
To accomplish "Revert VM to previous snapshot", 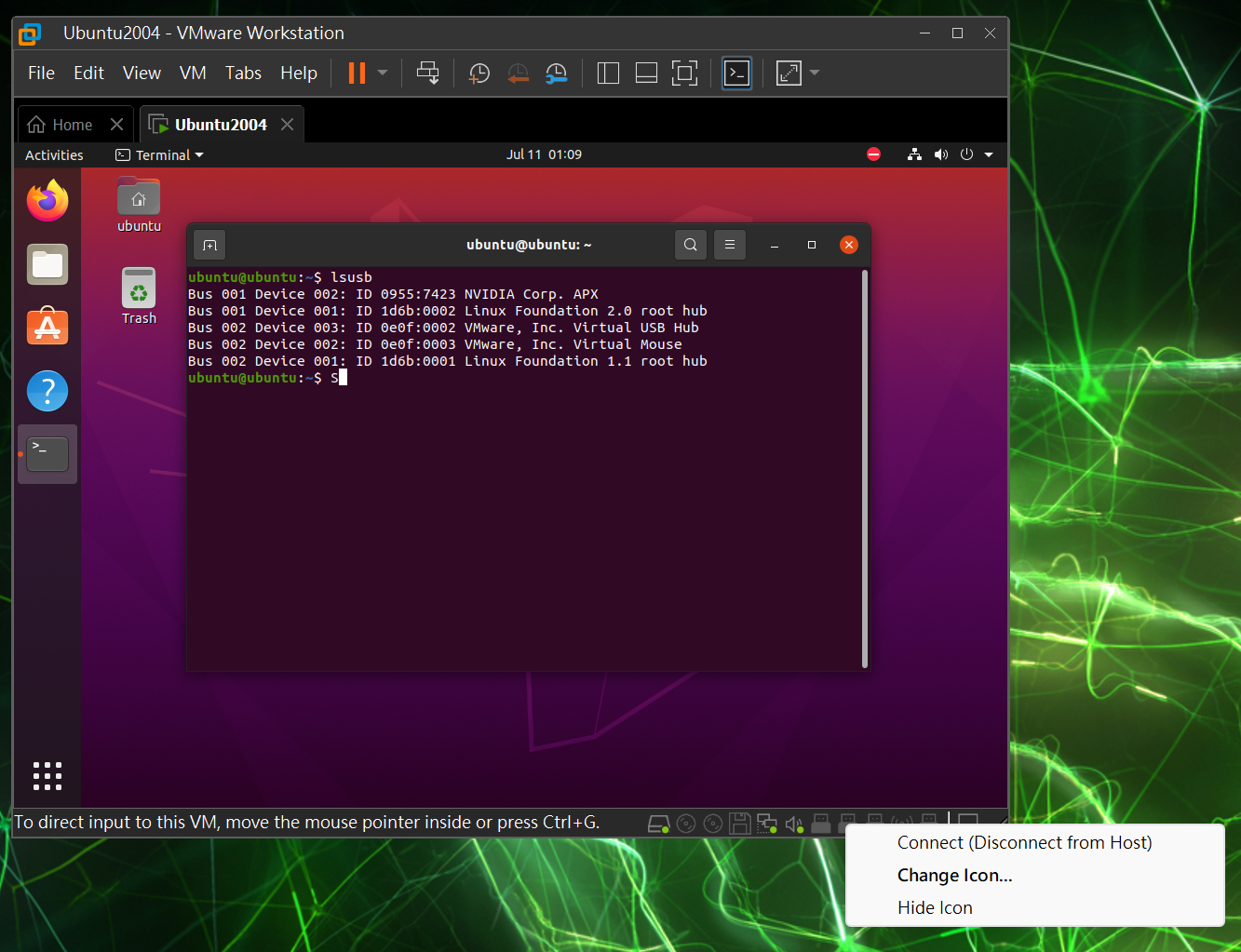I will coord(518,74).
